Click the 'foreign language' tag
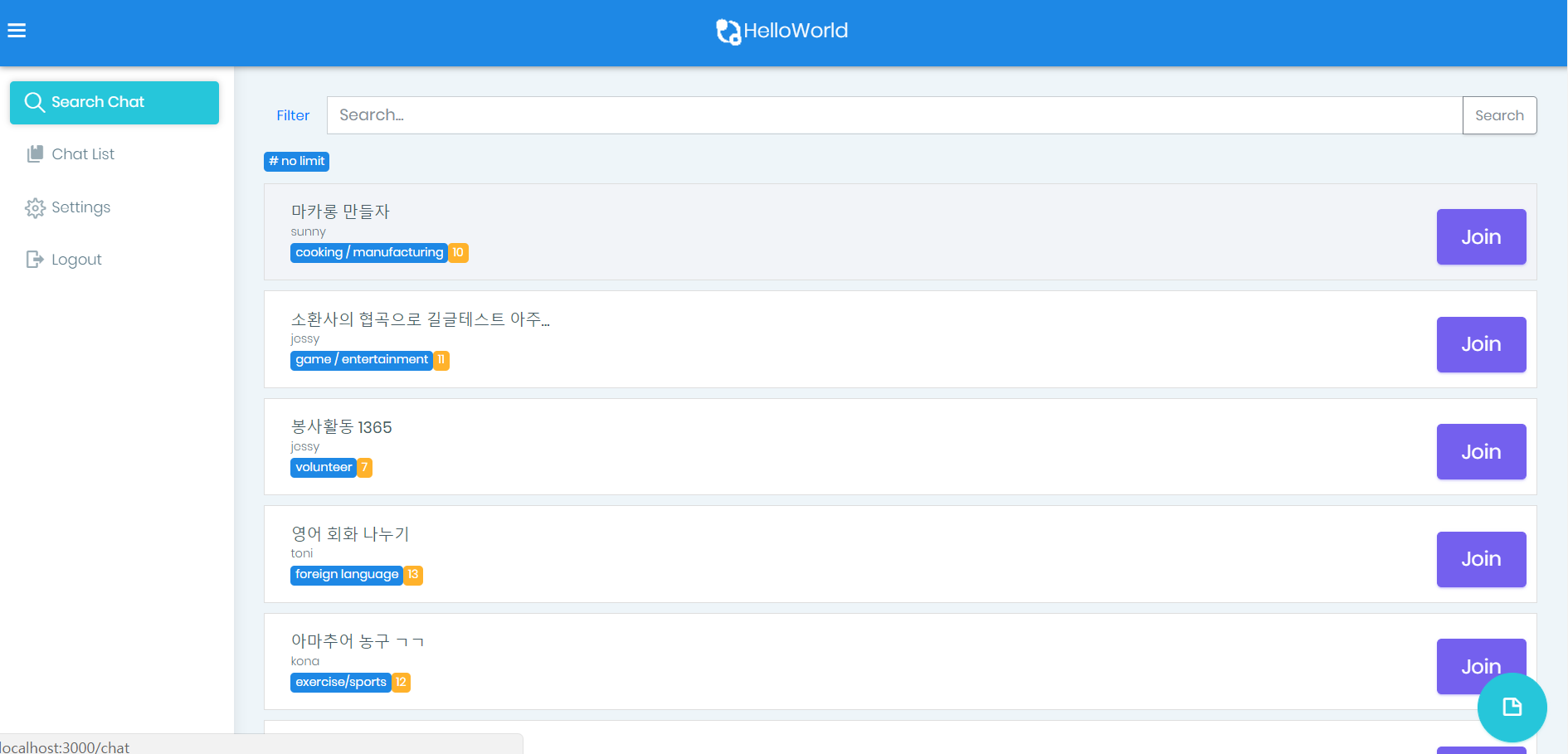 (347, 574)
